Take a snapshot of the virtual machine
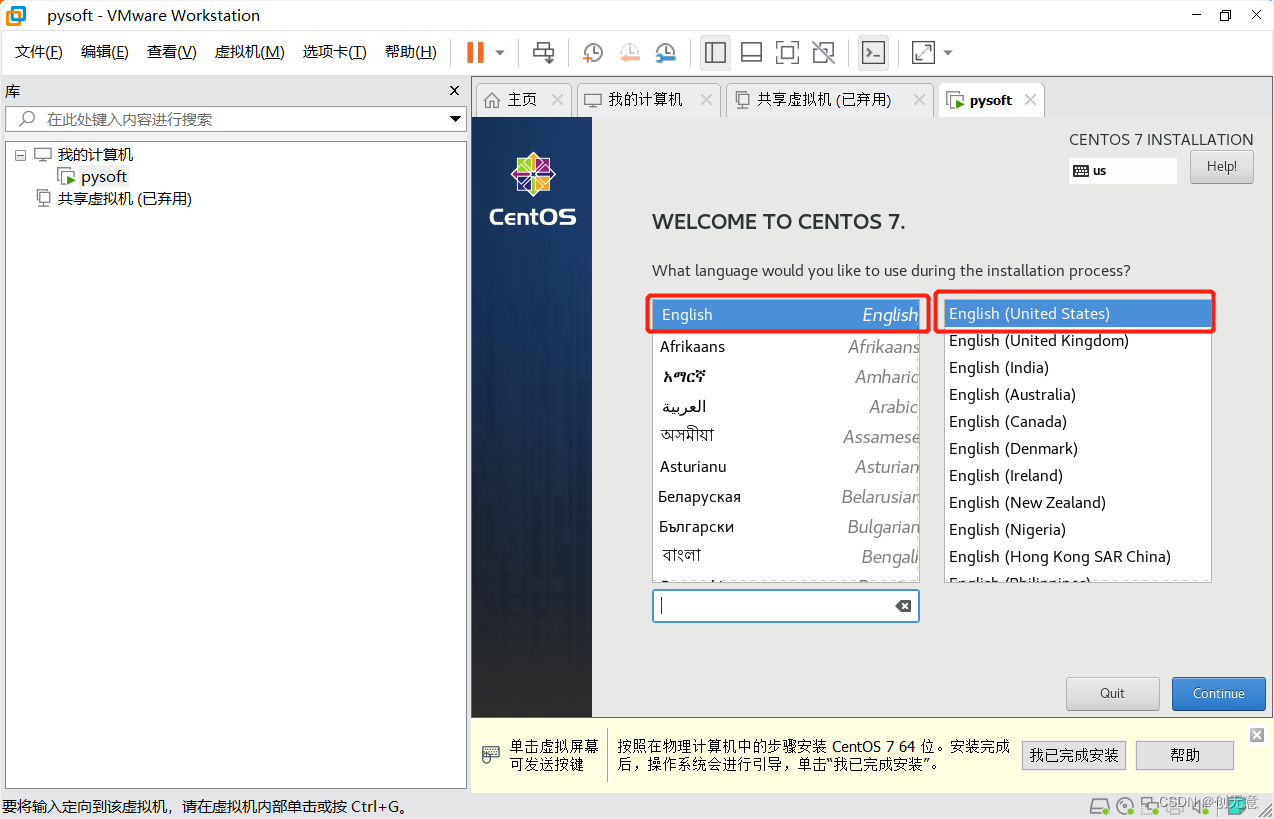Image resolution: width=1274 pixels, height=819 pixels. 593,52
